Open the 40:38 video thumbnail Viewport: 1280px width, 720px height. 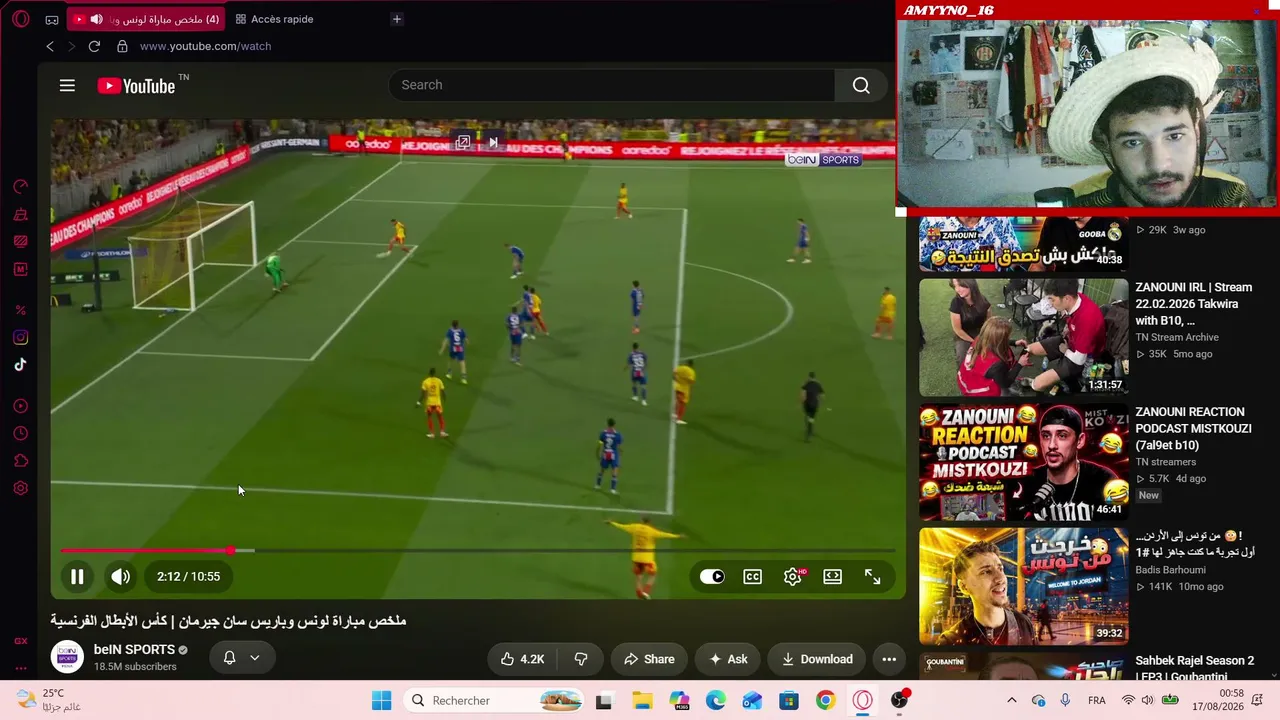(x=1023, y=244)
